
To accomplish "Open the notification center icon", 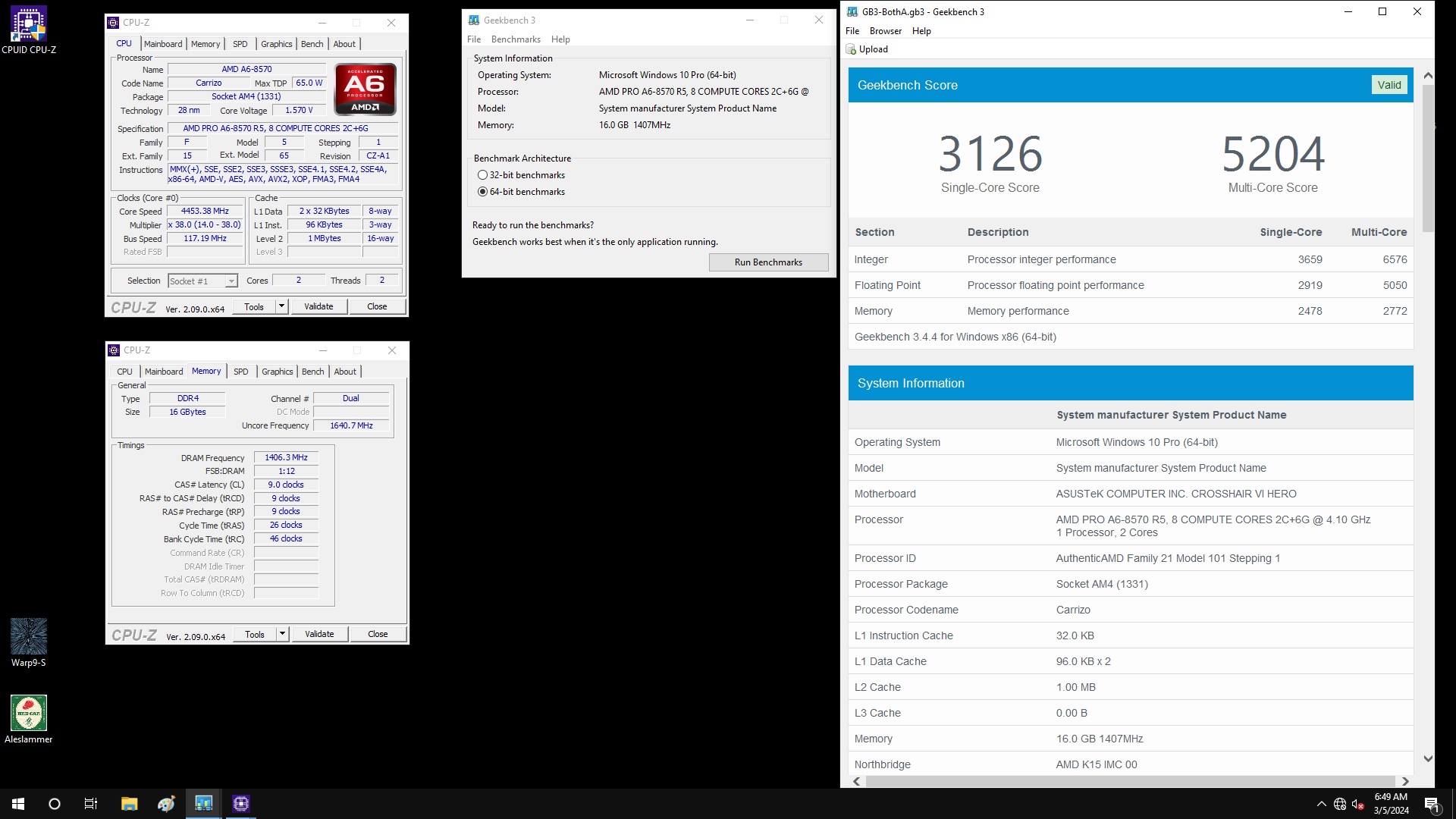I will click(x=1432, y=804).
